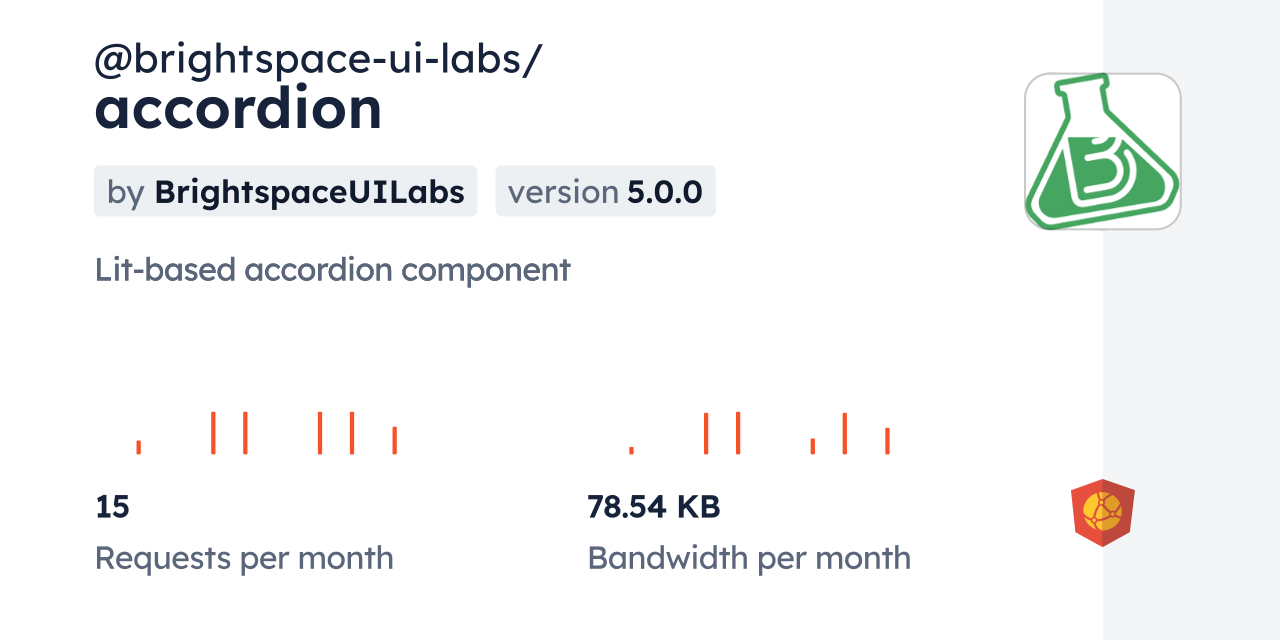Click the version 5.0.0 badge

[x=605, y=191]
